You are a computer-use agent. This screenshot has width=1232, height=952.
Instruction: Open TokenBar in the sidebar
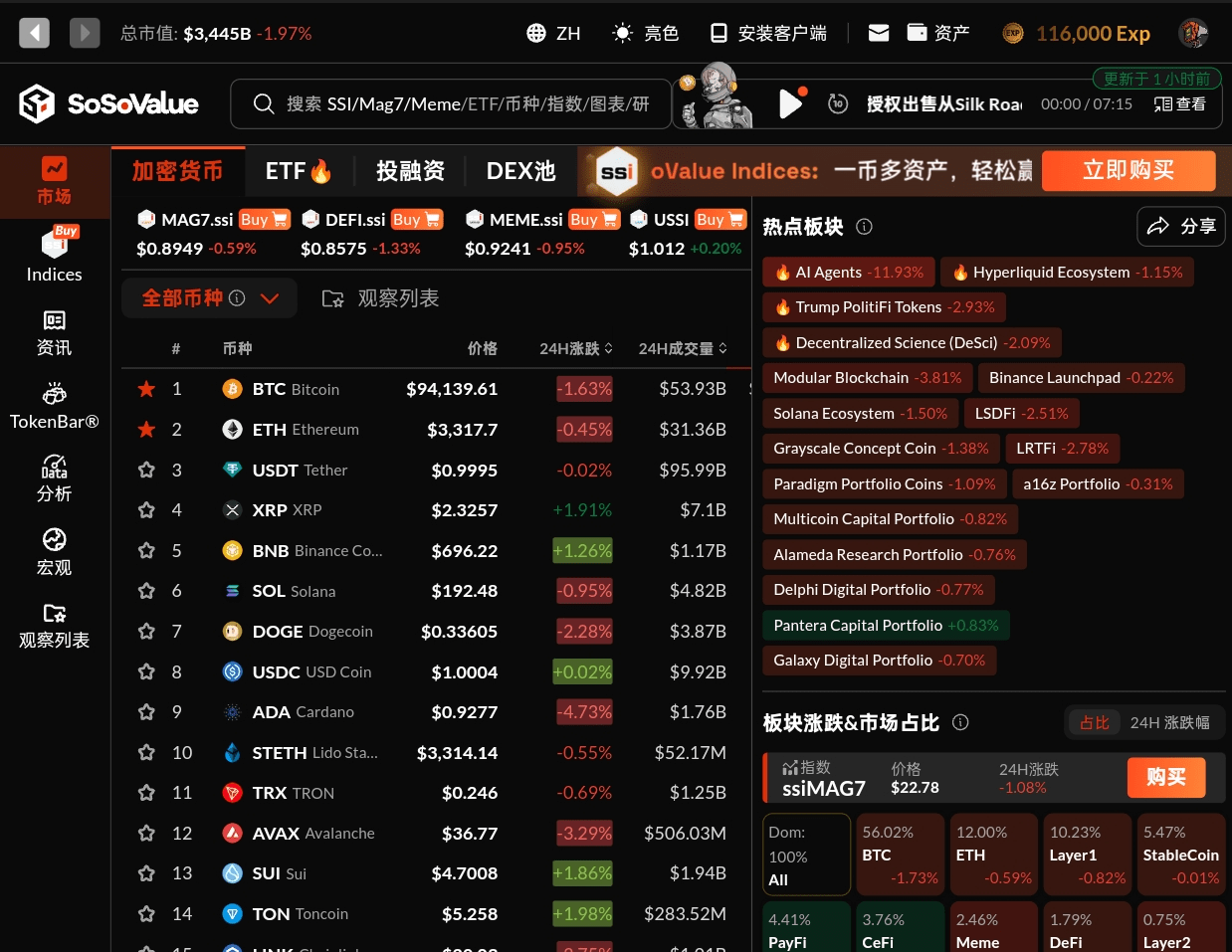55,406
